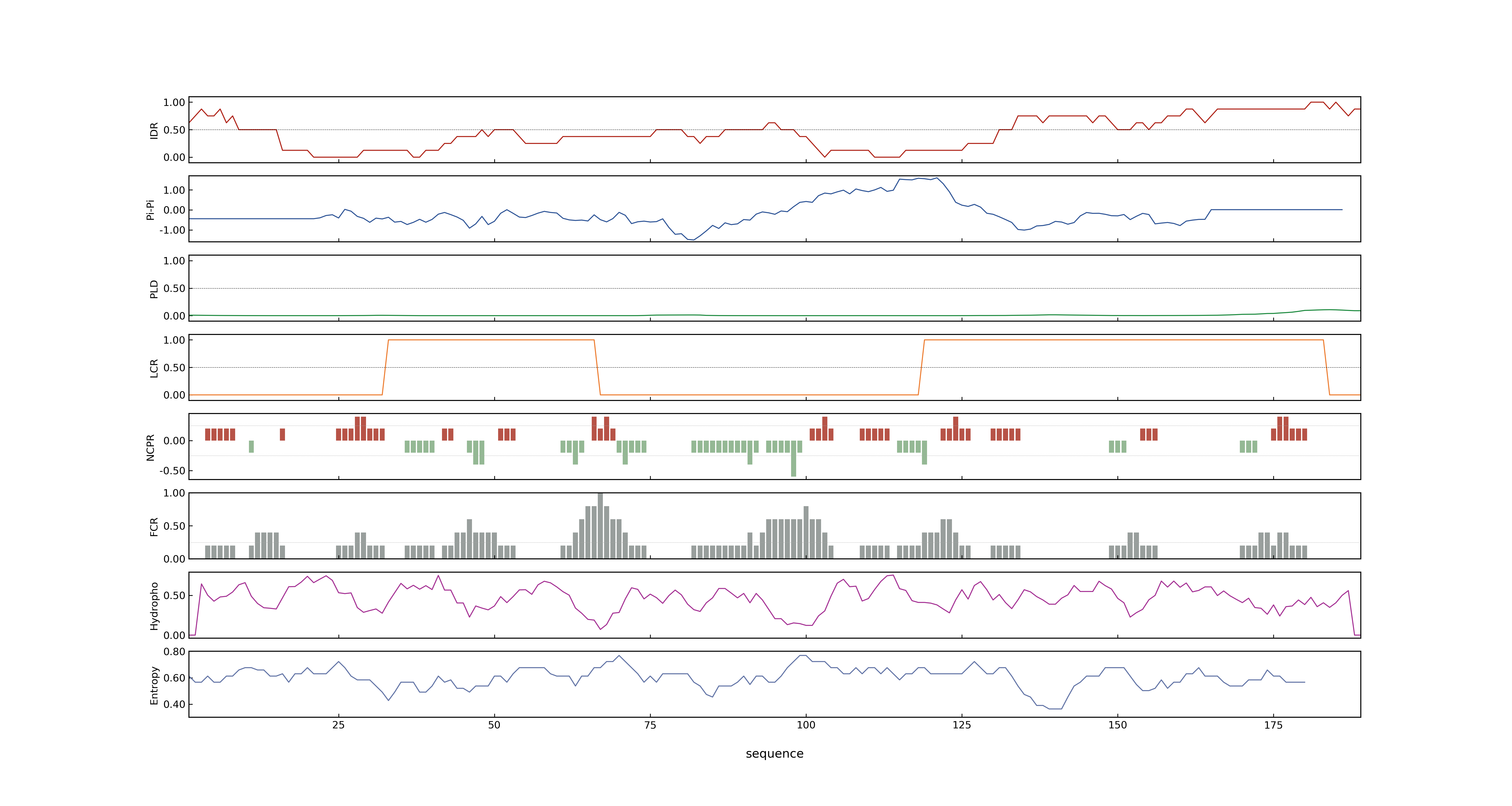Image resolution: width=1512 pixels, height=806 pixels.
Task: Click the lowest green NCPR bar near residue 98
Action: pos(793,458)
